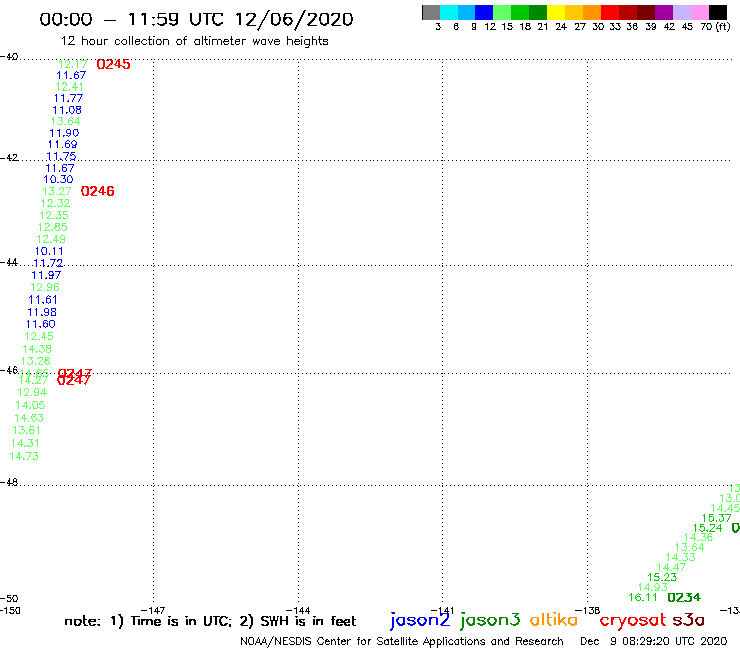The height and width of the screenshot is (650, 740).
Task: Click the 16.11 value beside 0234
Action: (x=643, y=598)
